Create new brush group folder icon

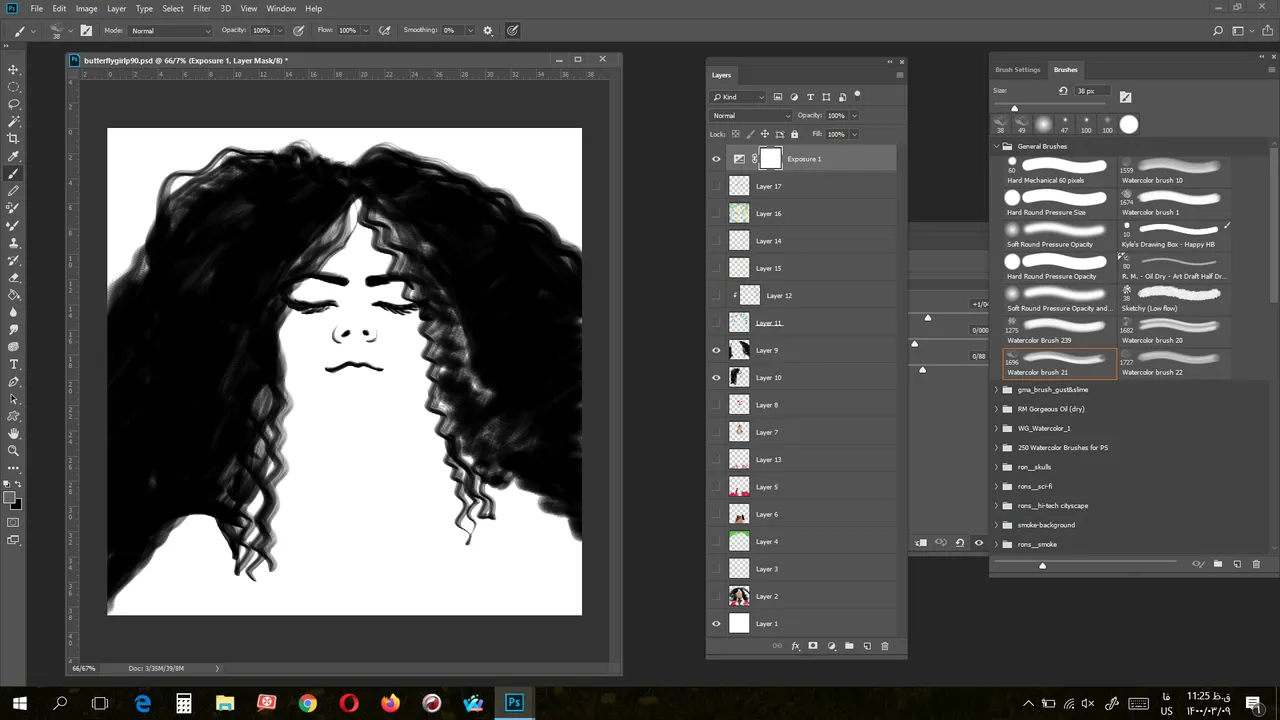tap(1217, 564)
